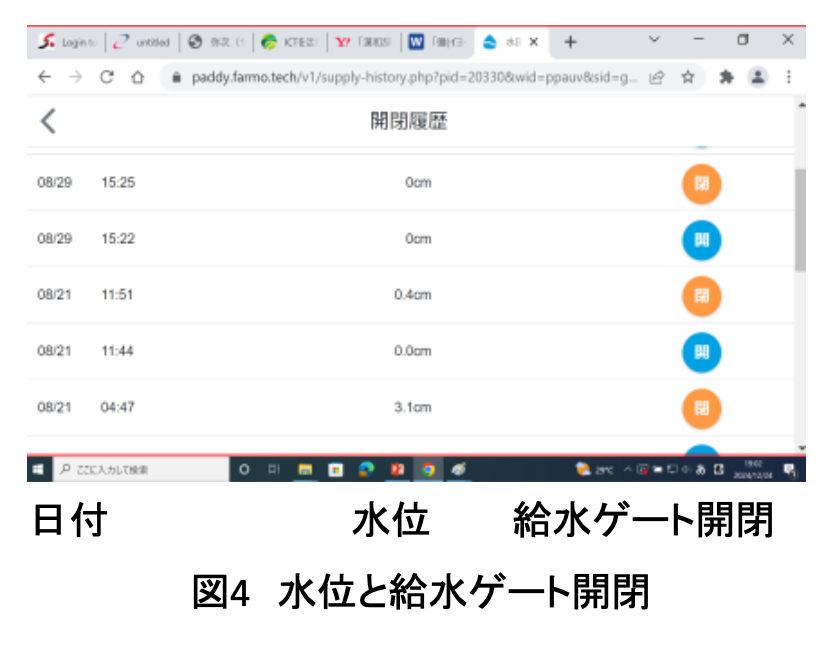This screenshot has width=832, height=646.
Task: Open the browser profile avatar
Action: (x=757, y=77)
